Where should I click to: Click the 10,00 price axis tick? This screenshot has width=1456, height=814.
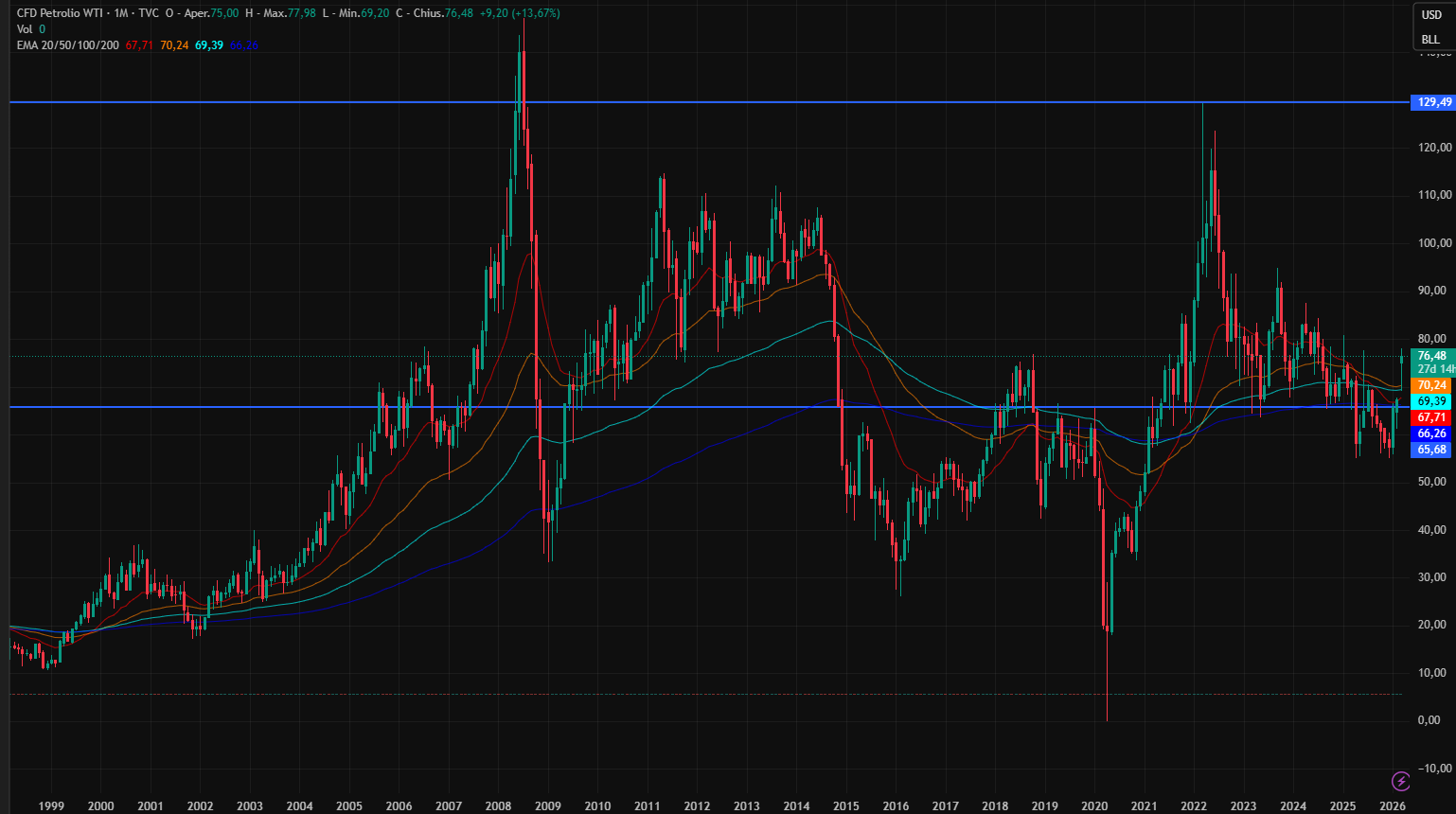coord(1434,673)
